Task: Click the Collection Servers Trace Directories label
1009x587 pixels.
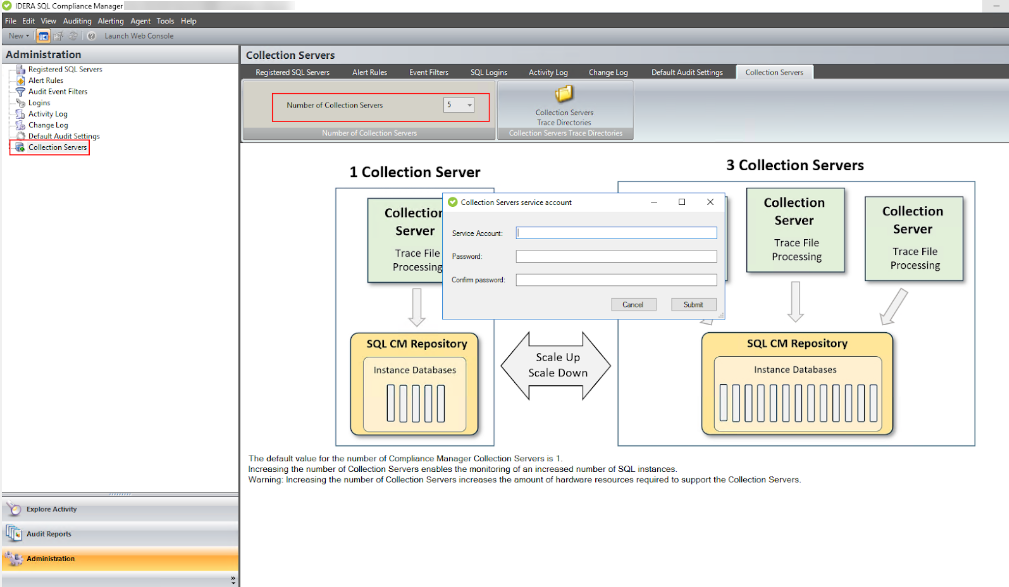Action: [564, 117]
